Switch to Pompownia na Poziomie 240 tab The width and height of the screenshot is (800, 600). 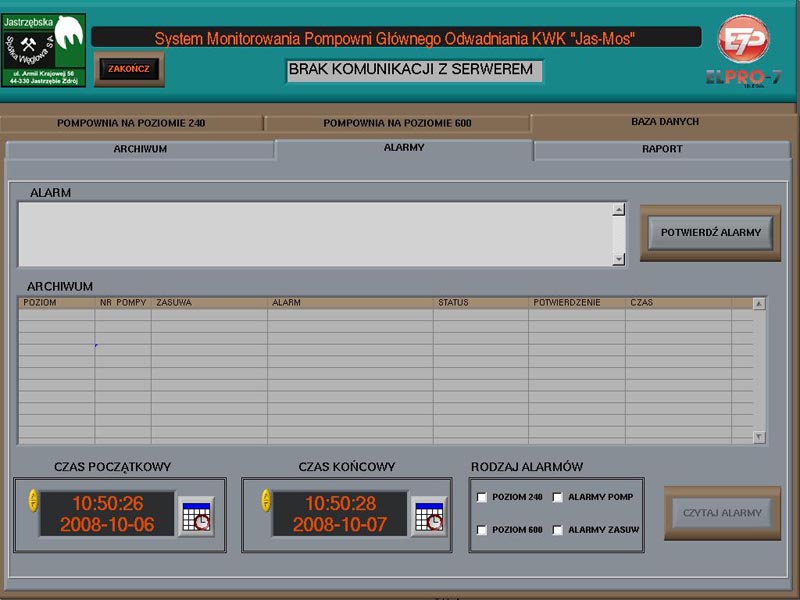pyautogui.click(x=131, y=123)
